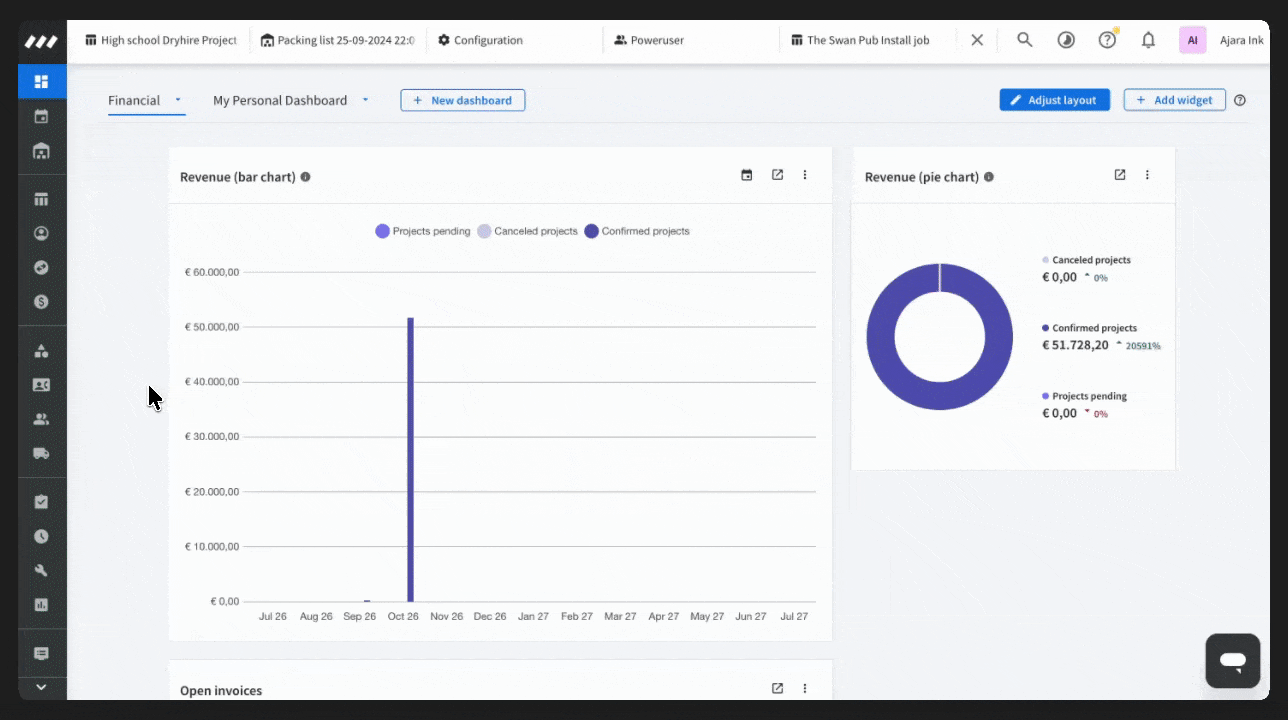
Task: Open Revenue pie chart more options menu
Action: tap(1147, 175)
